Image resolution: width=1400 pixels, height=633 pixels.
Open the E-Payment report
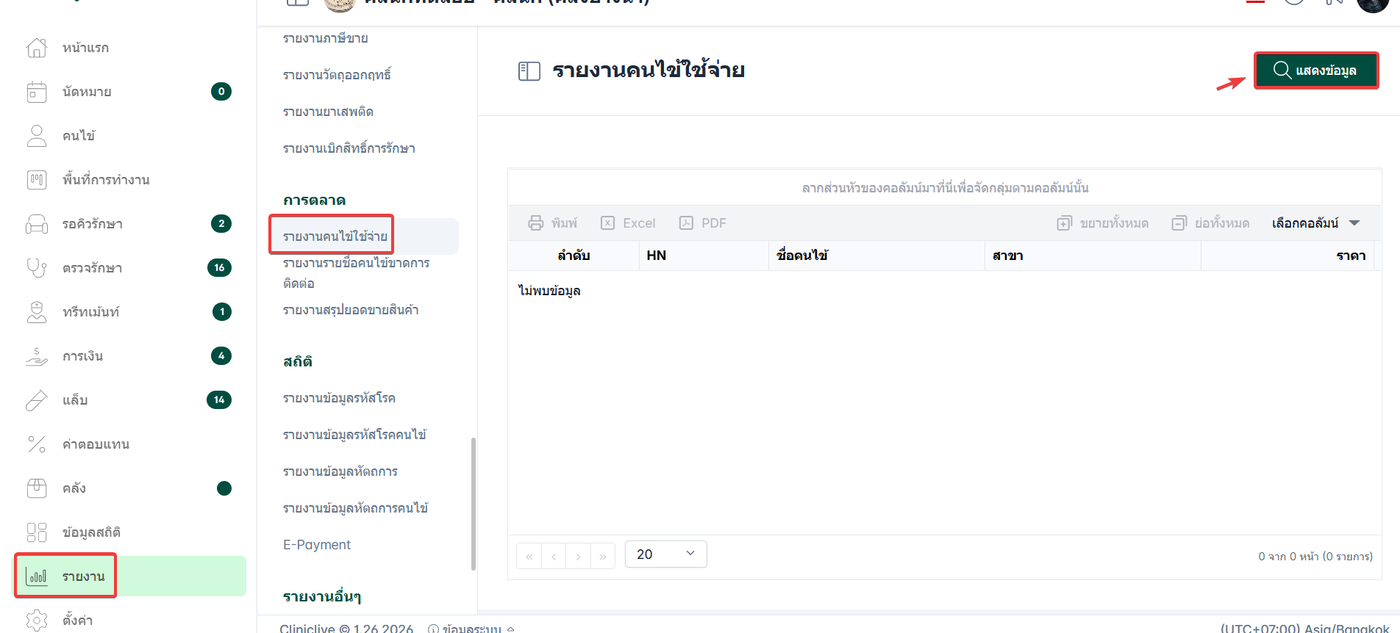pos(317,545)
